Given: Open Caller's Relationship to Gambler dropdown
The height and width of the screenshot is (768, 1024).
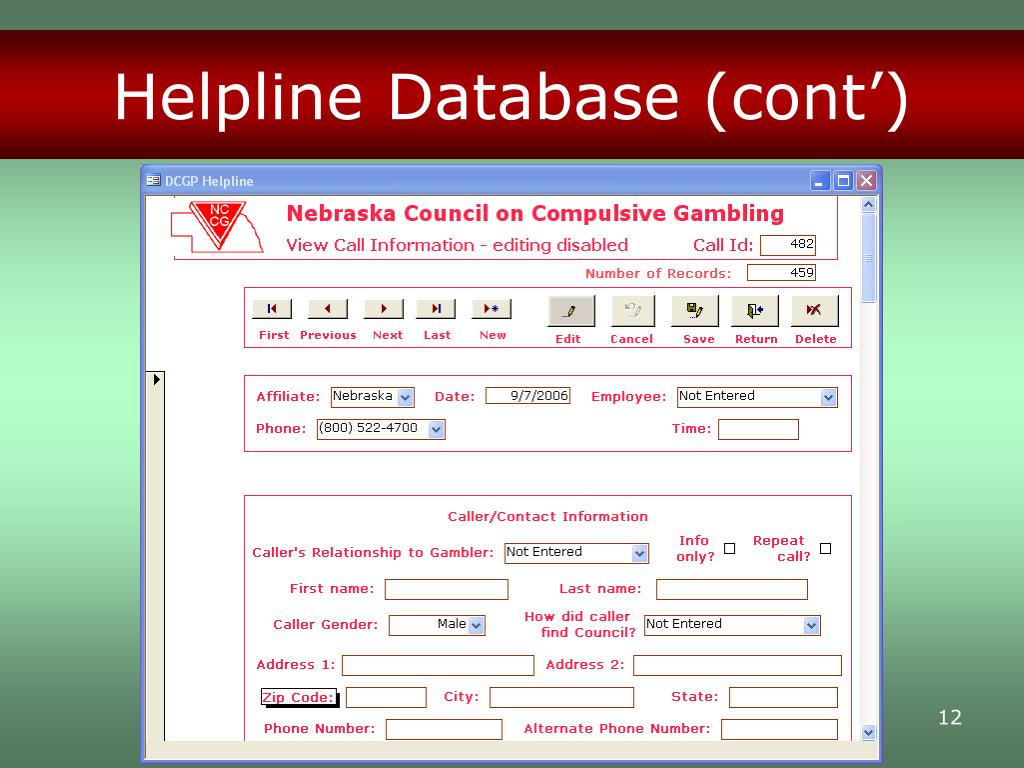Looking at the screenshot, I should 639,553.
